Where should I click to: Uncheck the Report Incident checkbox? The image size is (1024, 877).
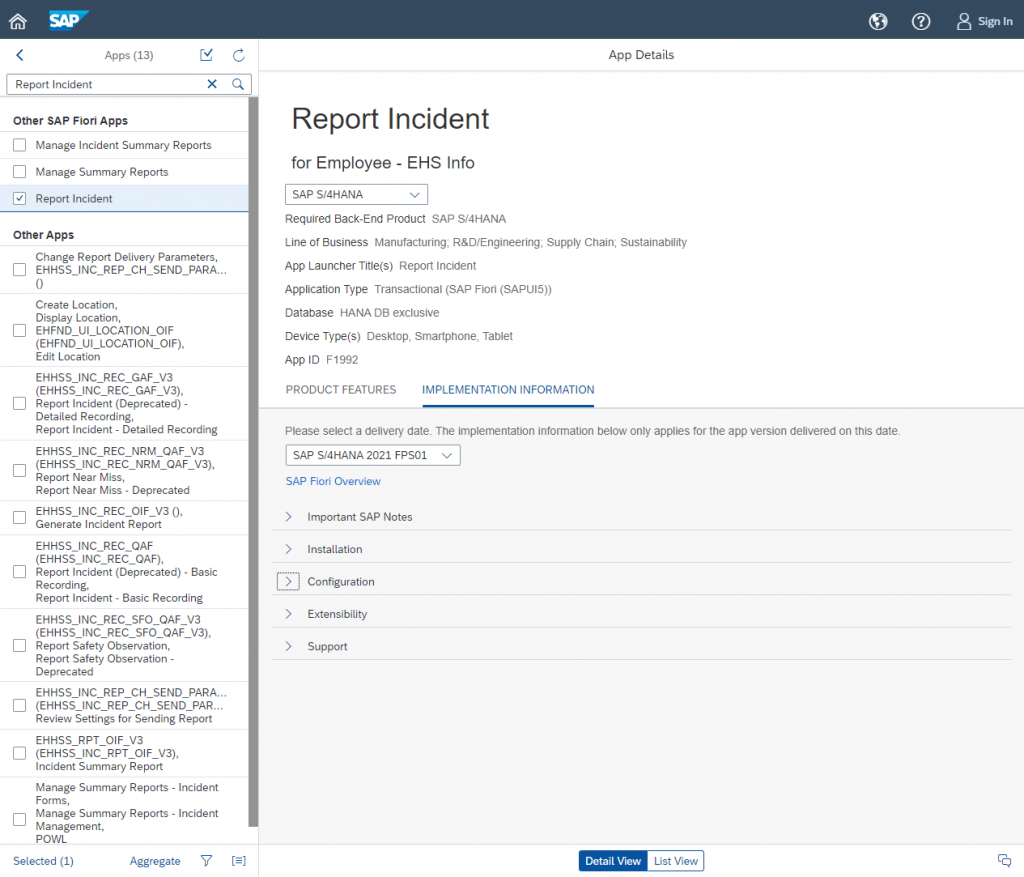(20, 199)
